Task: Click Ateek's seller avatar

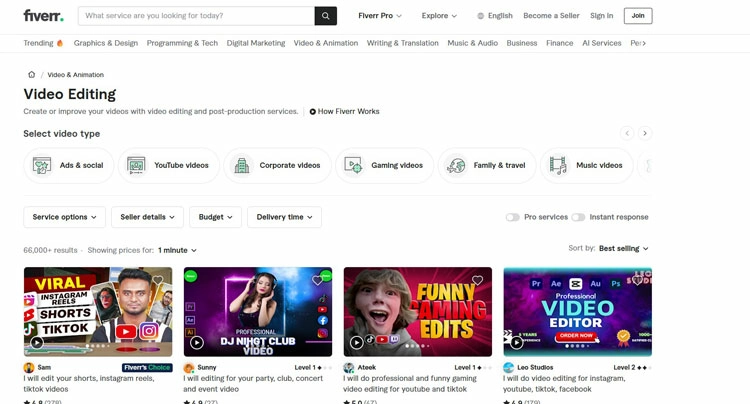Action: 349,368
